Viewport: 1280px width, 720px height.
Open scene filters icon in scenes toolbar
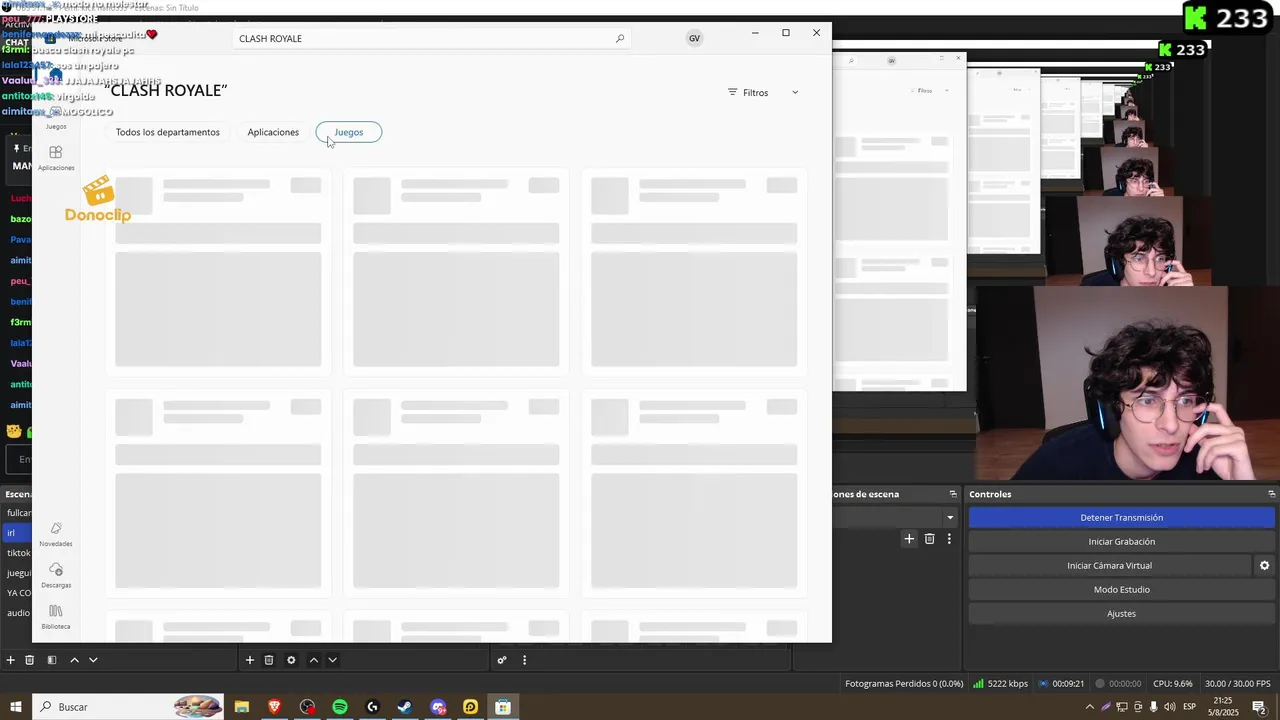52,660
